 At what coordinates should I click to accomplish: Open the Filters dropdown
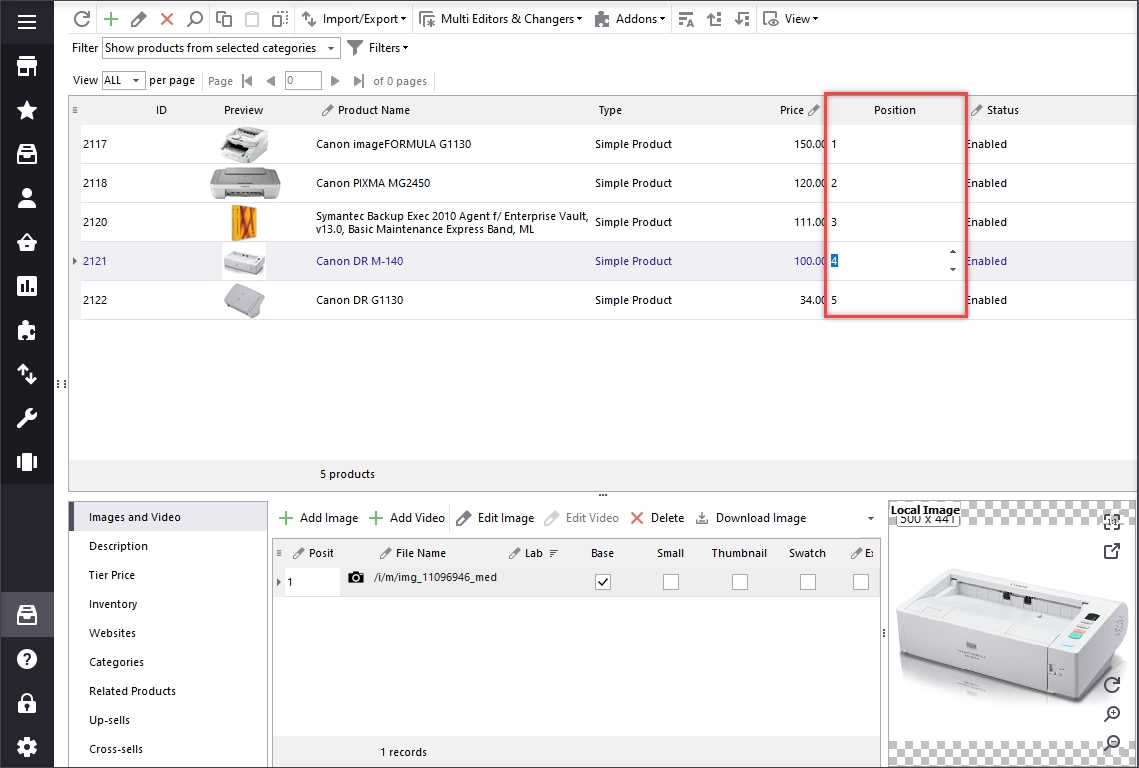click(x=378, y=48)
